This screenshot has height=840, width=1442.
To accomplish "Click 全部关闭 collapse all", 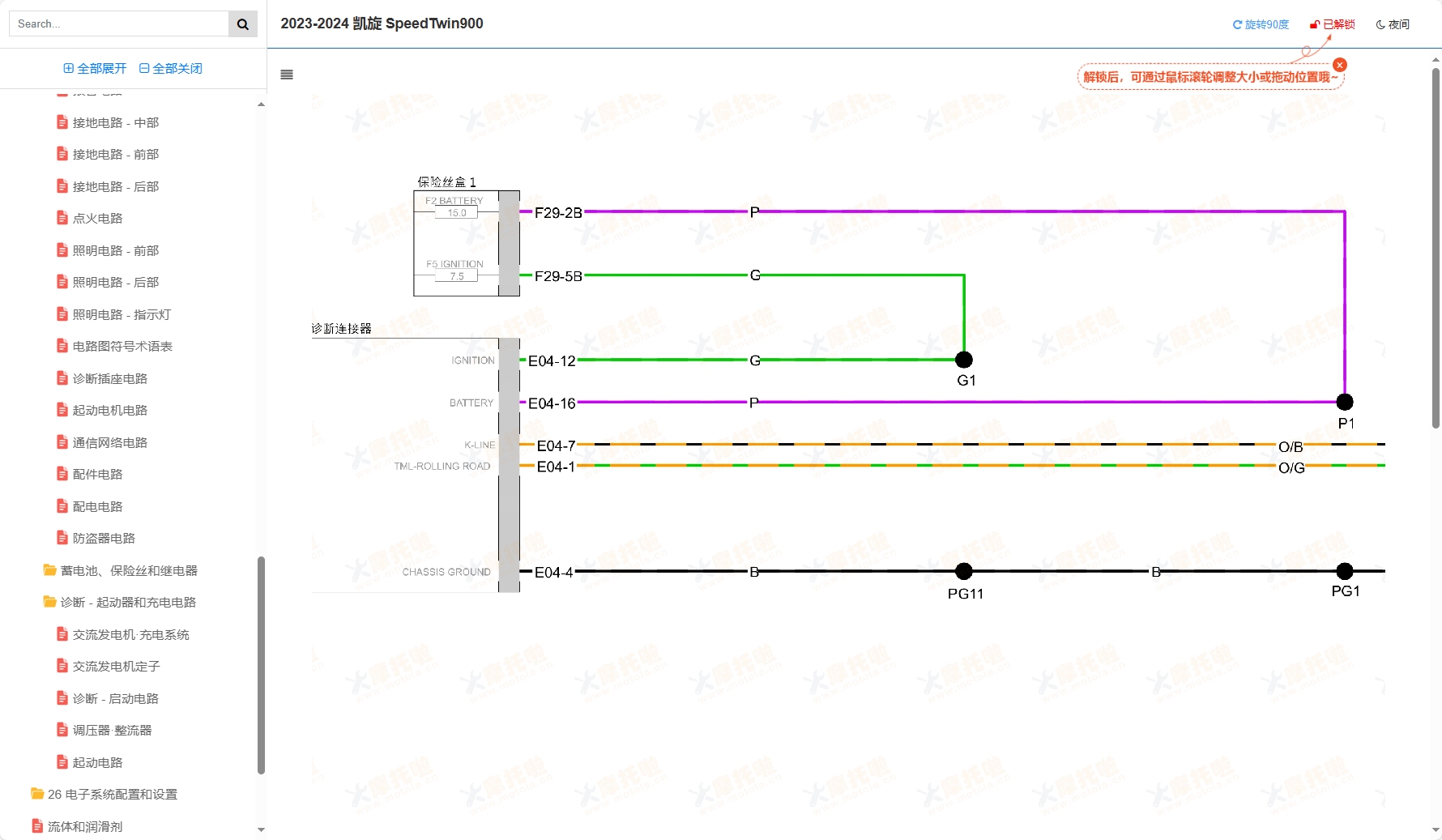I will click(x=171, y=68).
